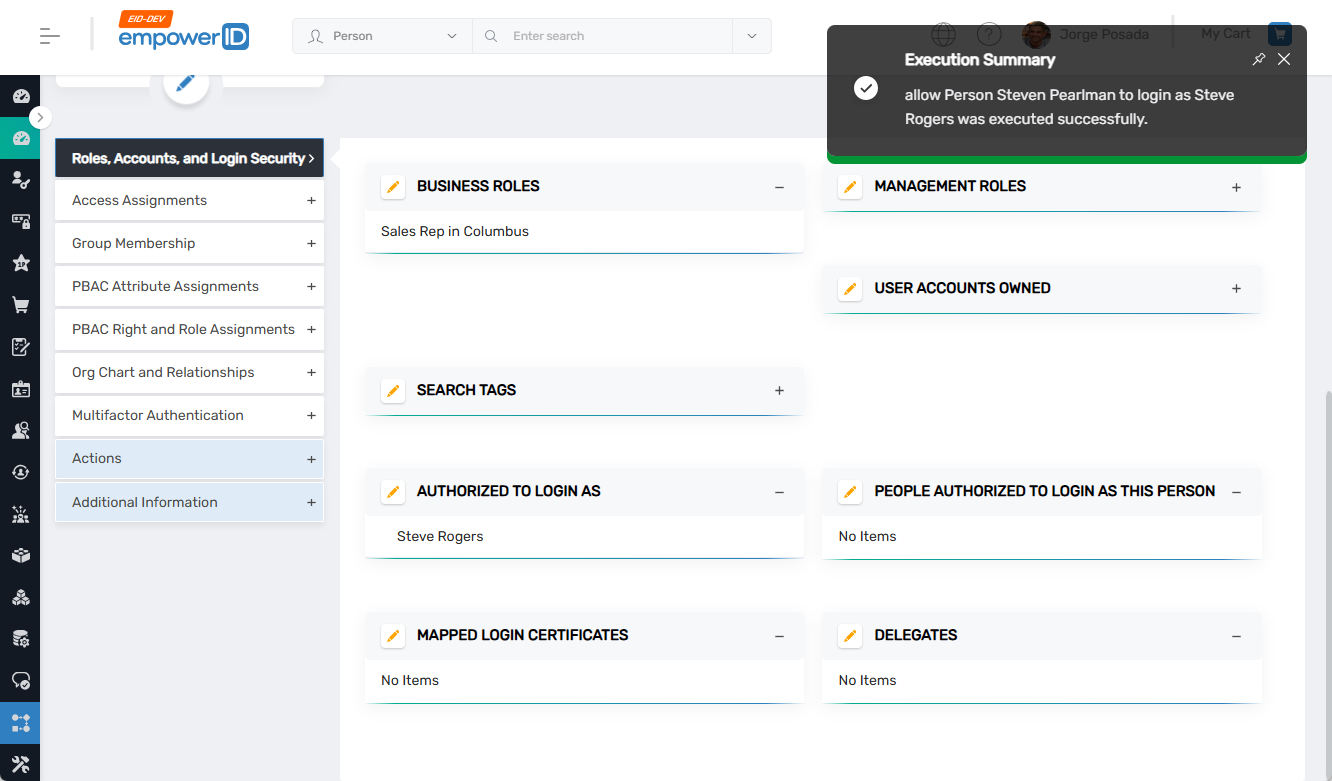Select the Multifactor Authentication section
The height and width of the screenshot is (781, 1332).
pos(189,416)
